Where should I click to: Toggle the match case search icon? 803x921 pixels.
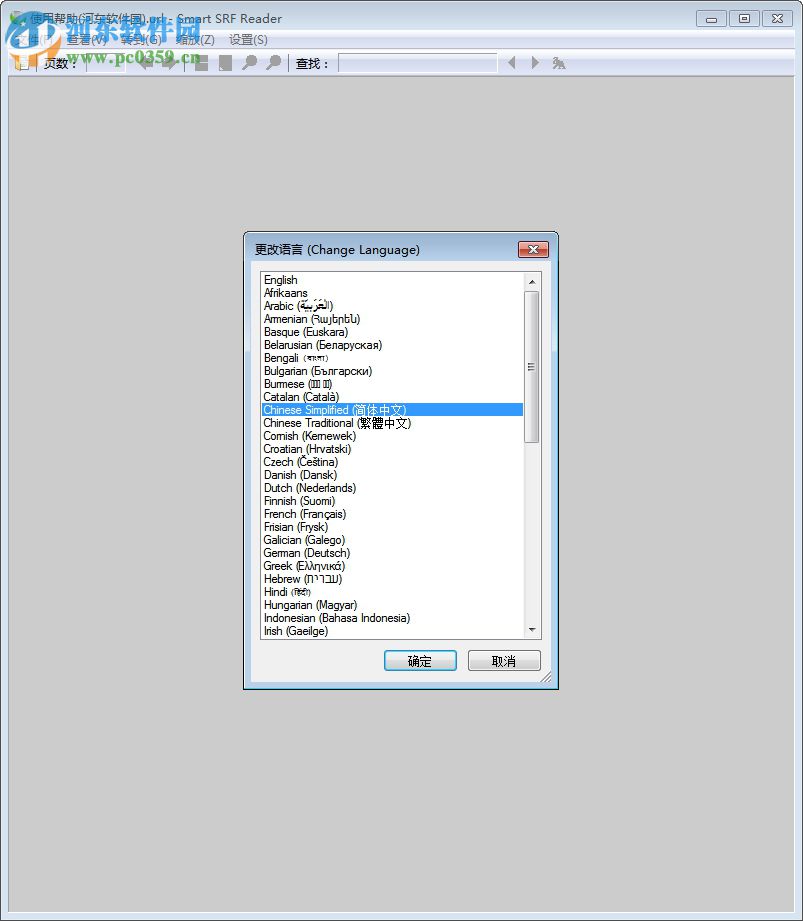coord(560,62)
